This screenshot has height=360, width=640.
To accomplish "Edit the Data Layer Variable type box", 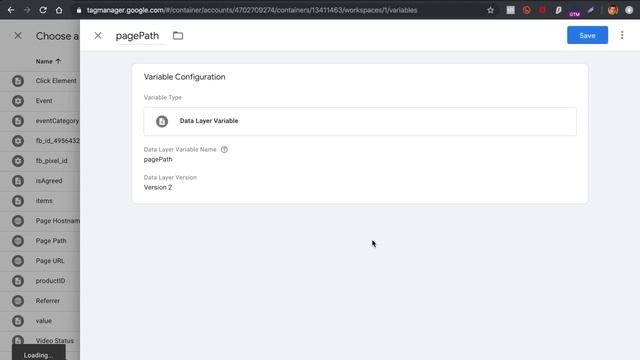I will tap(360, 121).
